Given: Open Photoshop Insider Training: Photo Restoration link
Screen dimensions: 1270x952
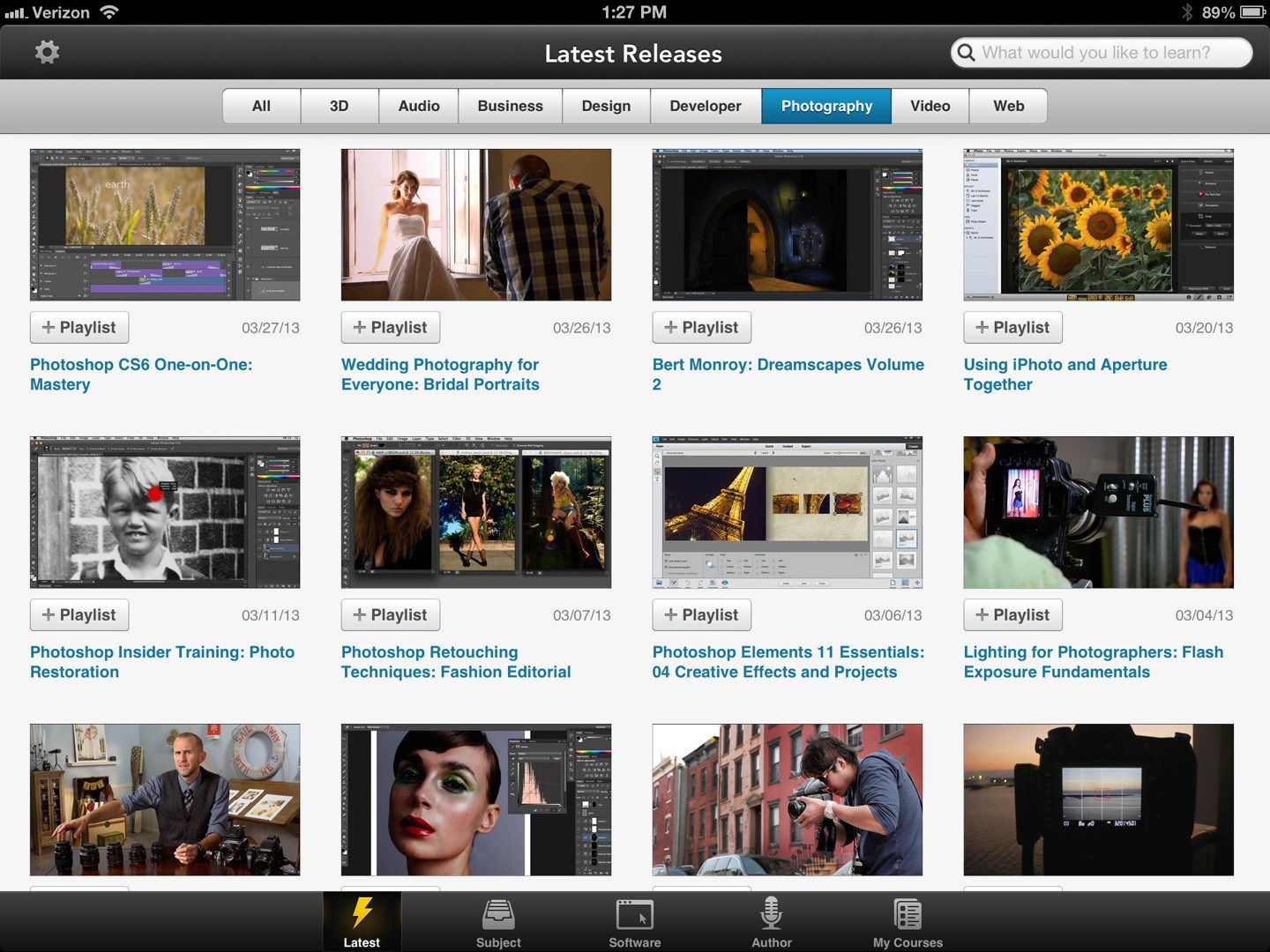Looking at the screenshot, I should [162, 662].
